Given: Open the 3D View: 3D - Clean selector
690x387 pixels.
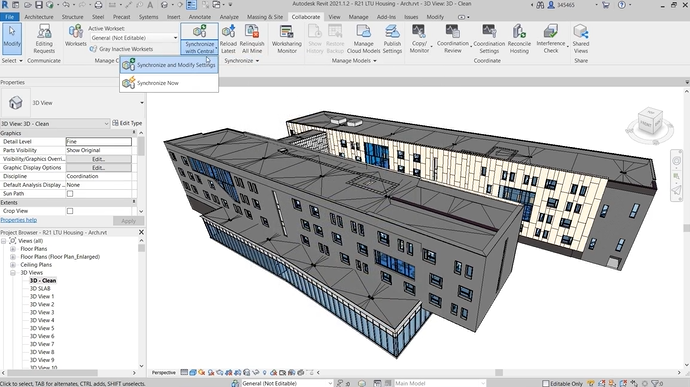Looking at the screenshot, I should (x=55, y=124).
